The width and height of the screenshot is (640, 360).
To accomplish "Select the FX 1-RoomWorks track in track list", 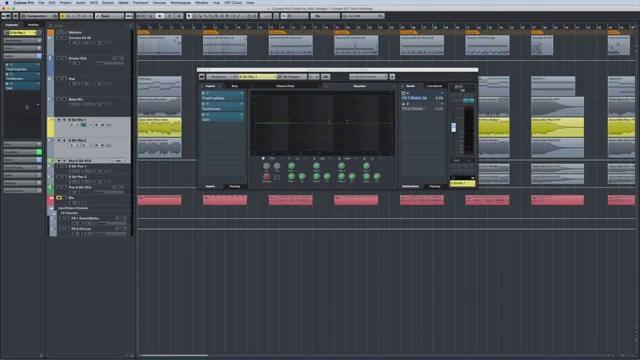I will pos(85,218).
